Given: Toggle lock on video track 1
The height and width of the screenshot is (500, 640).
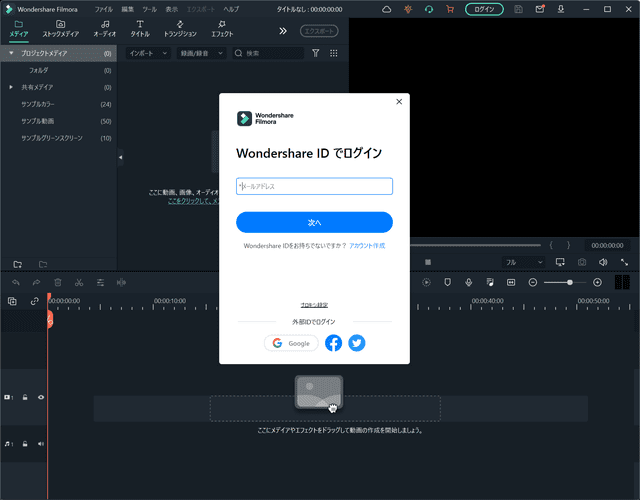Looking at the screenshot, I should [25, 397].
